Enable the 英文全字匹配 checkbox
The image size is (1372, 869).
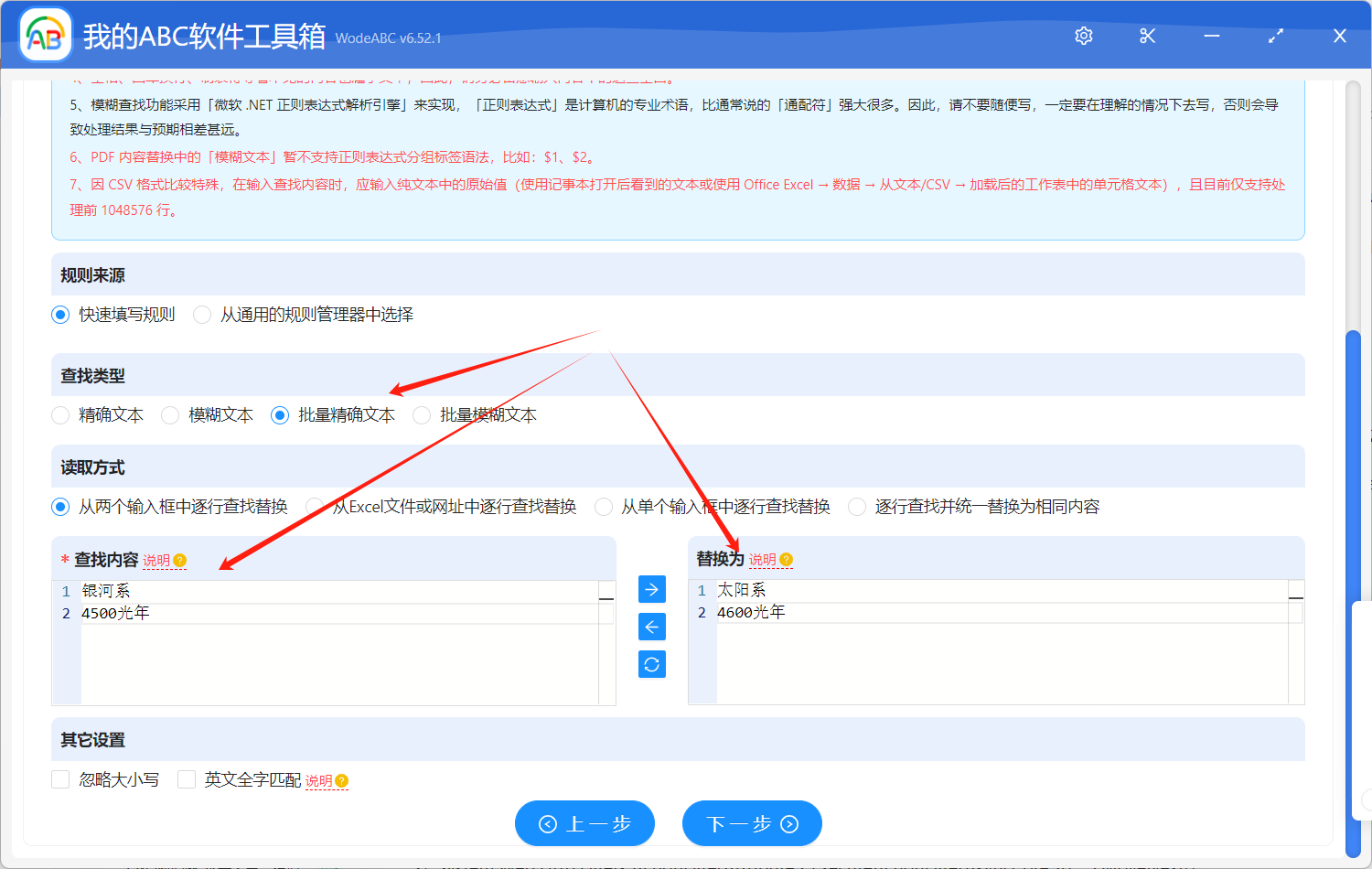click(x=187, y=779)
